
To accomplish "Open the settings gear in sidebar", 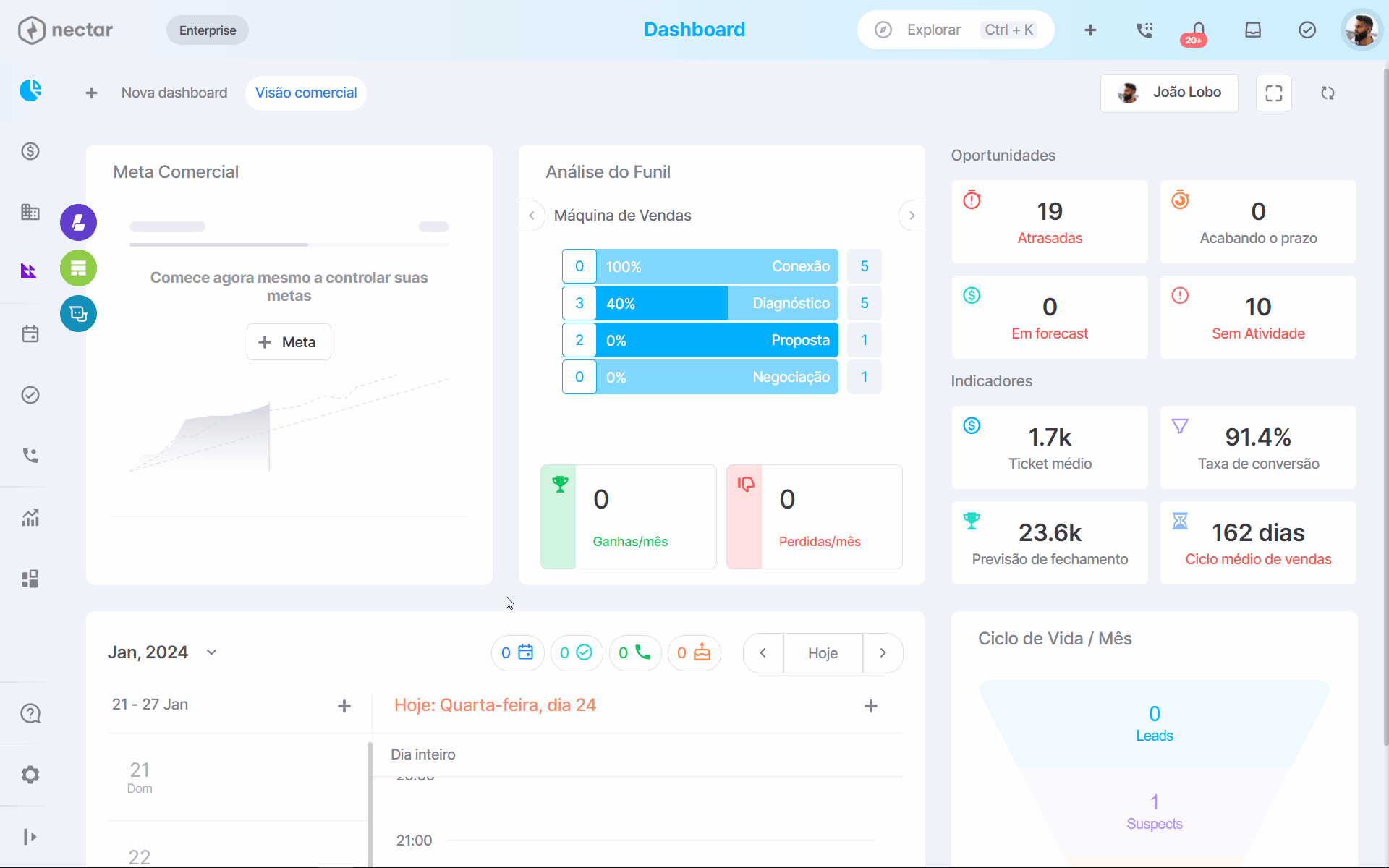I will [30, 775].
